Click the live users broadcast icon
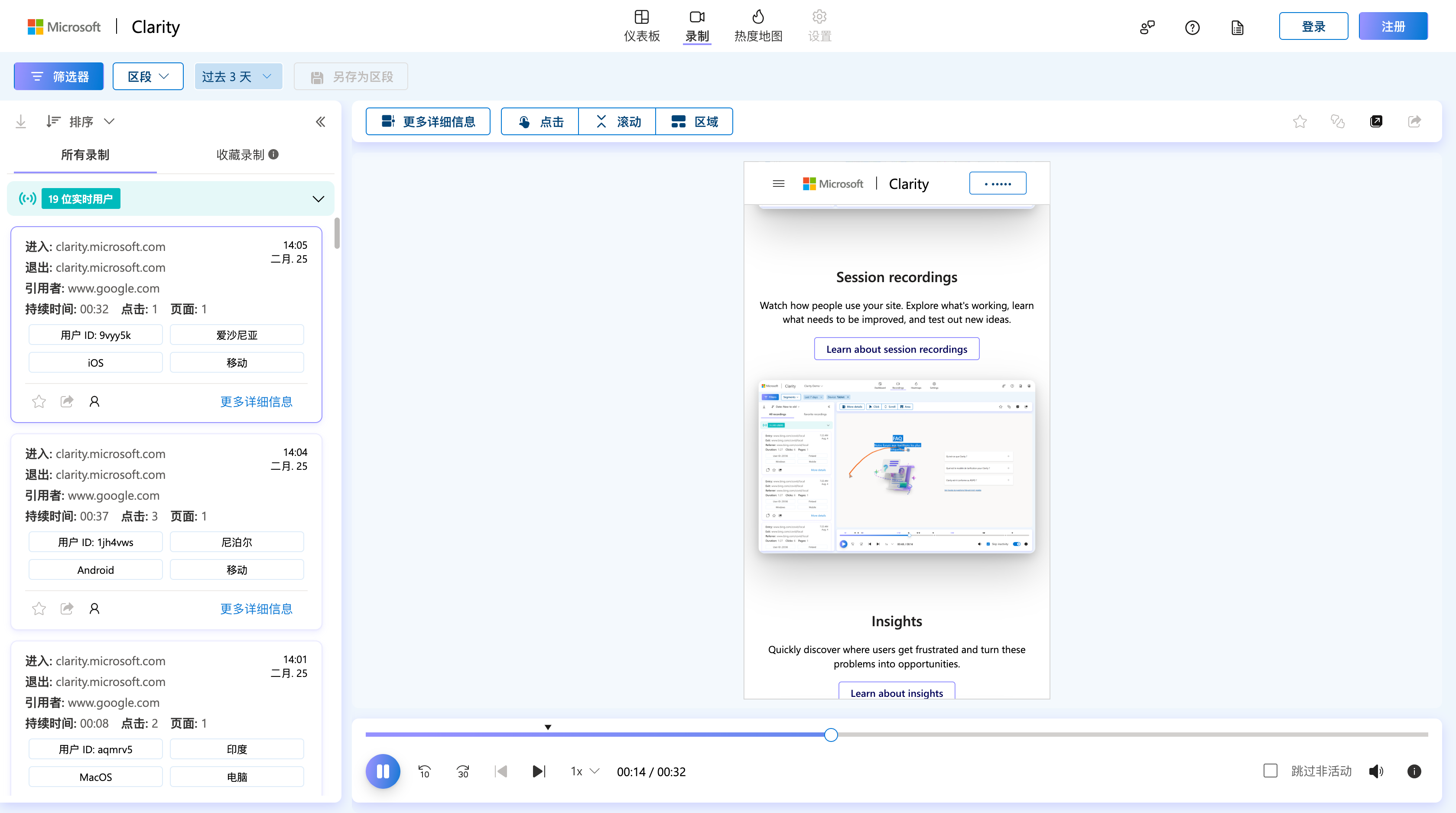Screen dimensions: 1456x813 pos(27,198)
